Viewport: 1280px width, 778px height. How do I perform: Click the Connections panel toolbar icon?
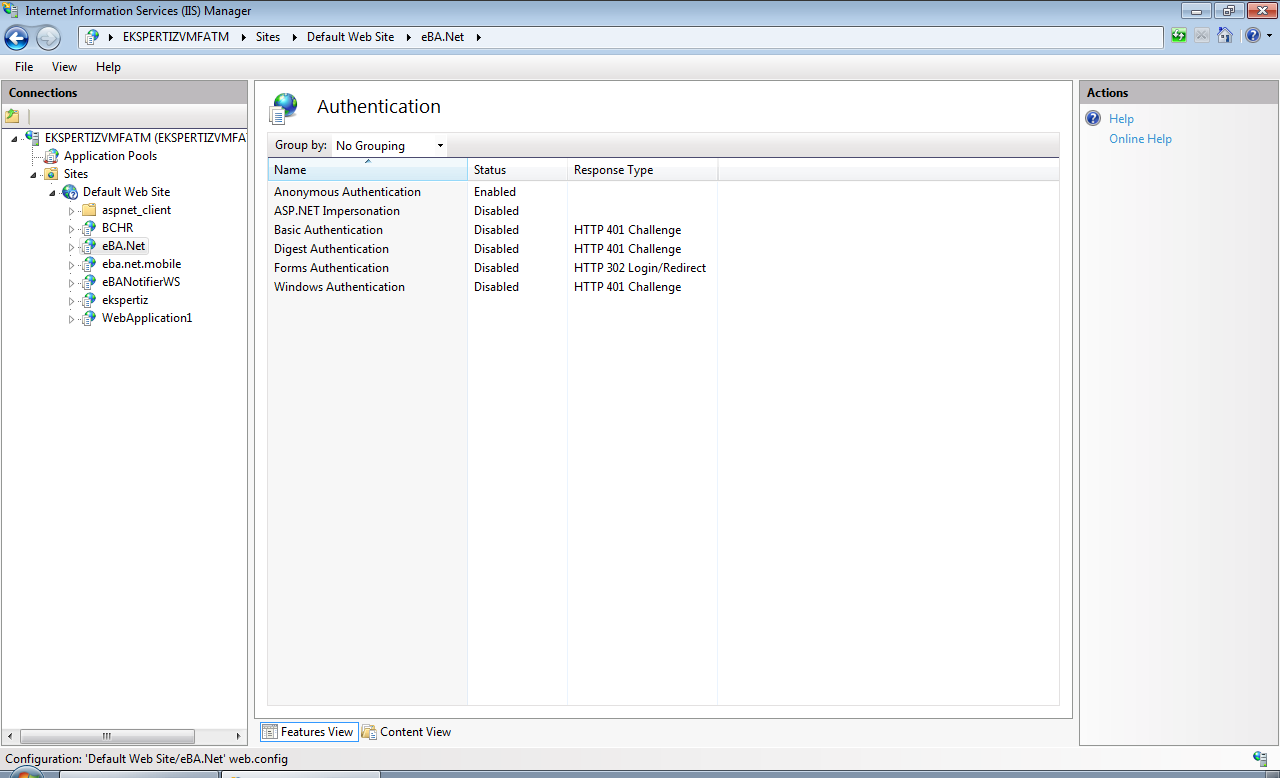tap(13, 116)
